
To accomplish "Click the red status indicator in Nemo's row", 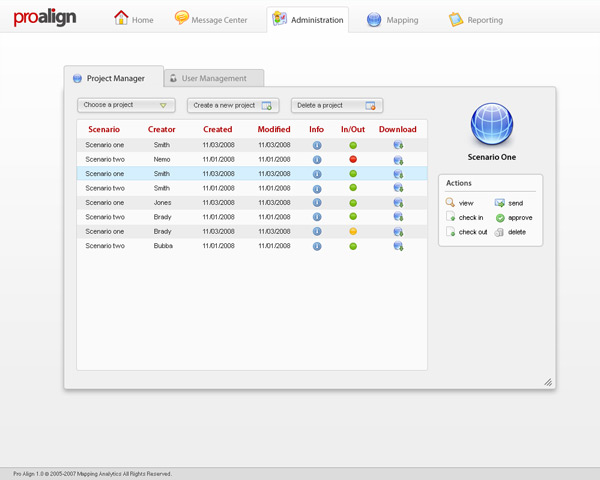I will [353, 159].
